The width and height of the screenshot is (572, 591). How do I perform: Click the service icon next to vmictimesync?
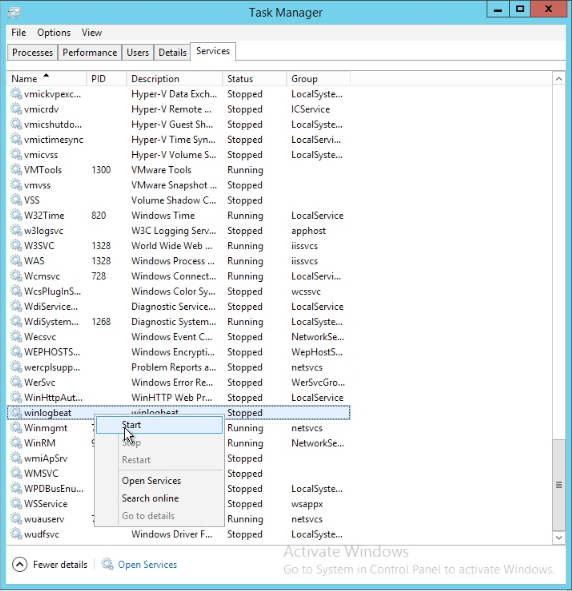tap(16, 139)
